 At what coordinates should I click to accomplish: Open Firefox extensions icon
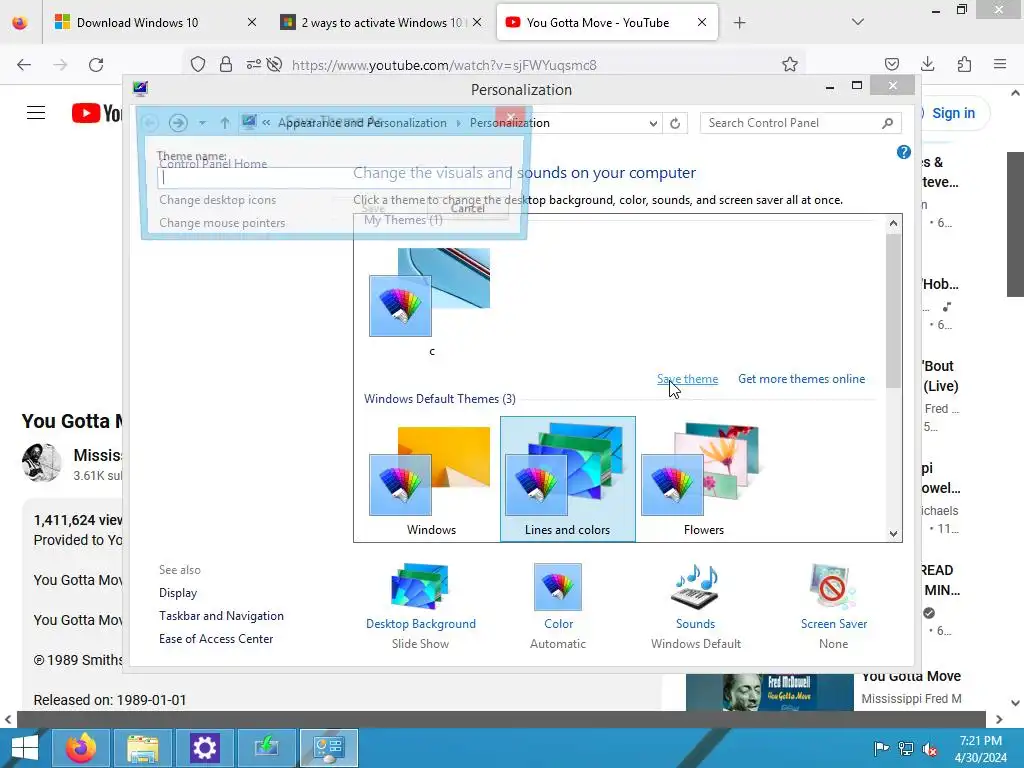pyautogui.click(x=964, y=64)
